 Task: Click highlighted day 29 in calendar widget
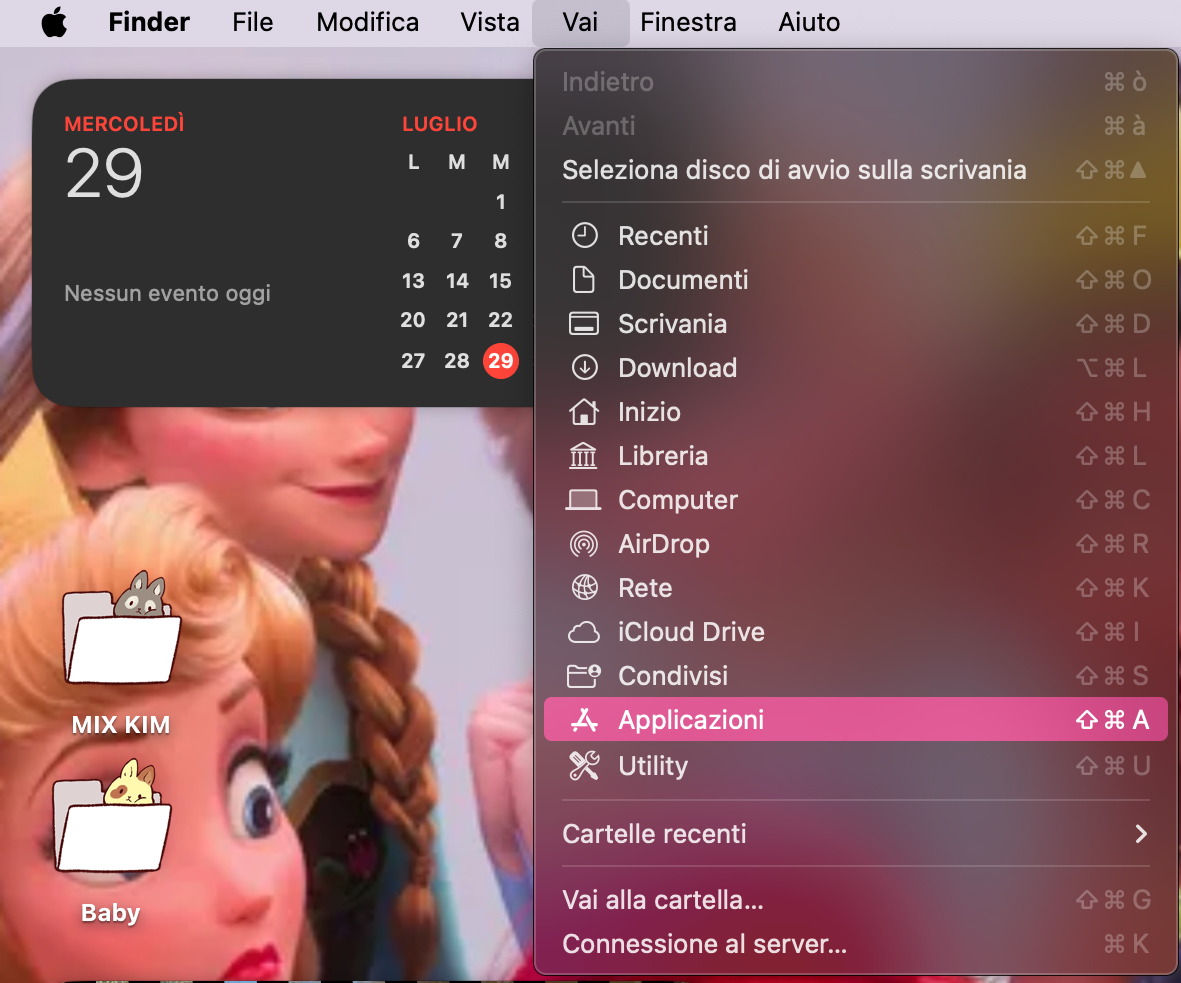[x=501, y=361]
